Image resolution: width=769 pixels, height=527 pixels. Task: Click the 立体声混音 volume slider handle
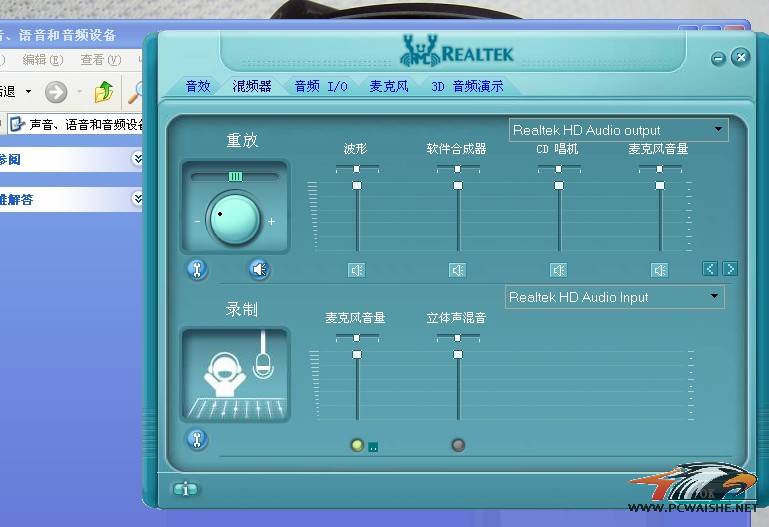pos(458,354)
